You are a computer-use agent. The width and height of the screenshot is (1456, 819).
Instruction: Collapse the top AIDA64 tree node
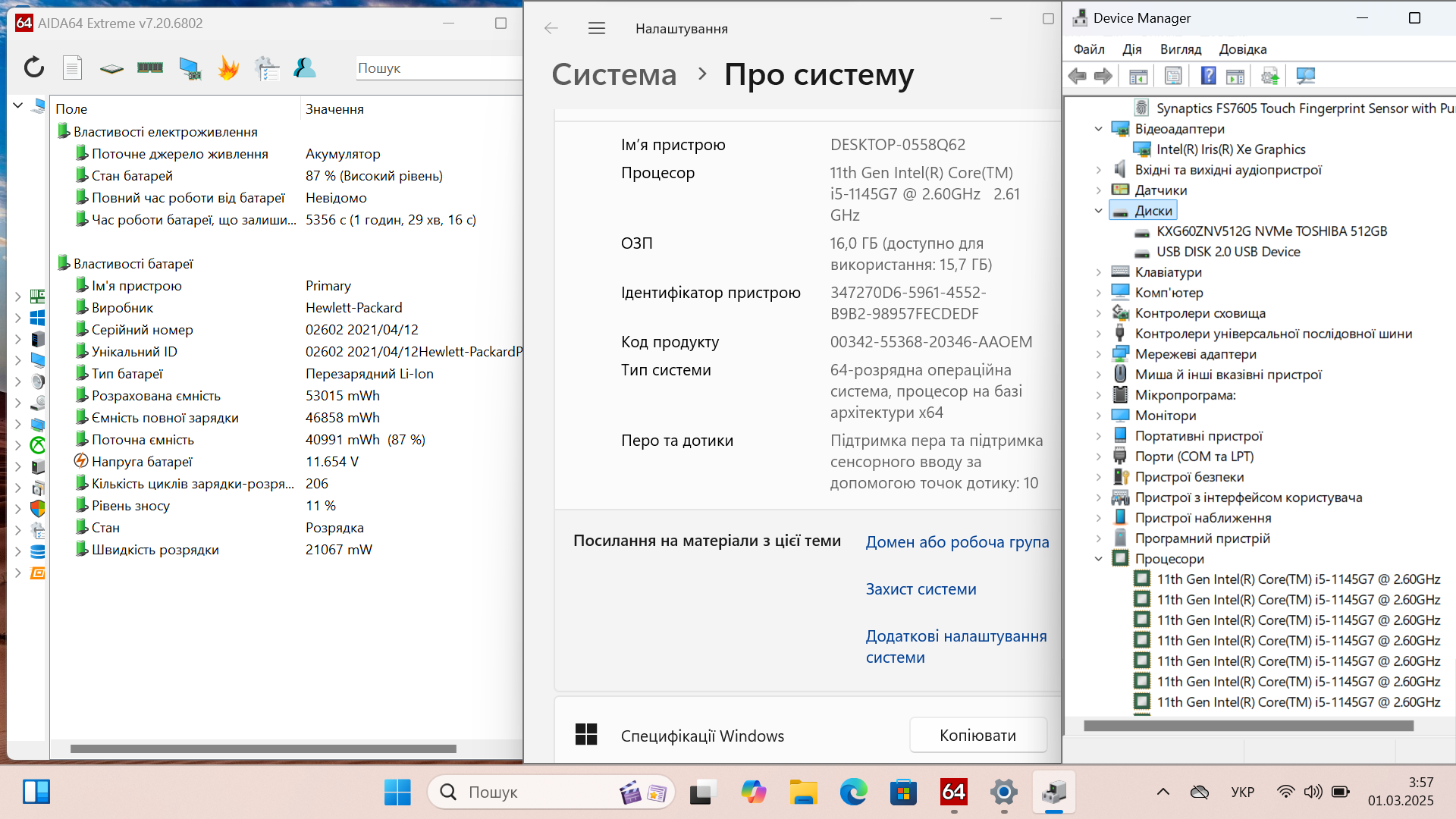click(x=18, y=105)
